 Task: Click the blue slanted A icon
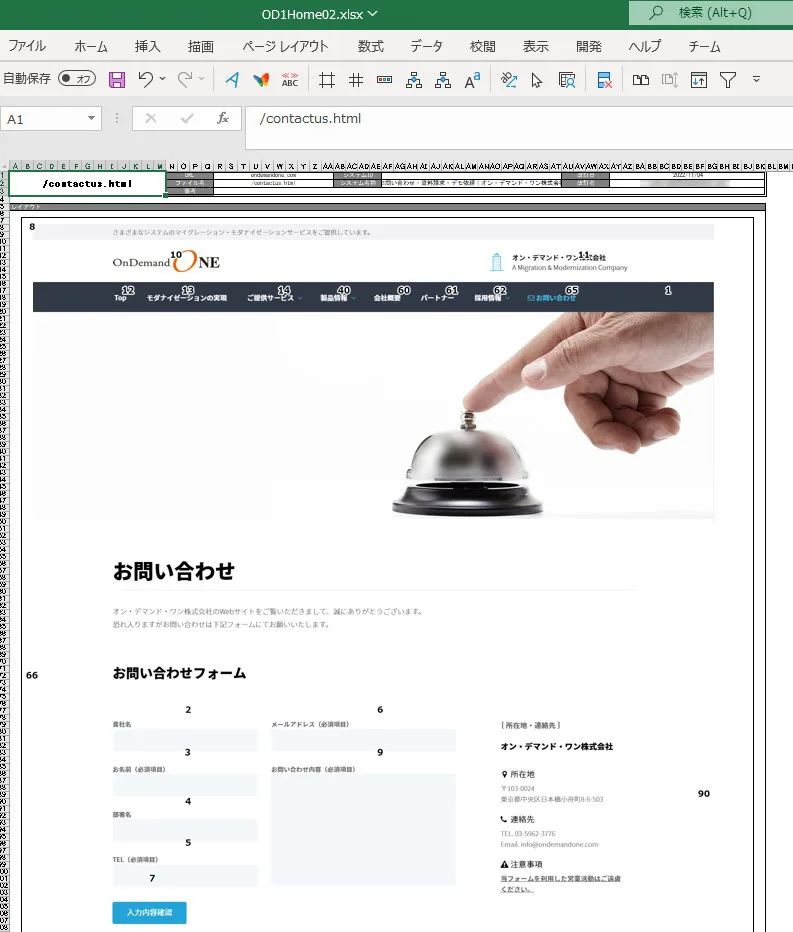(x=232, y=80)
